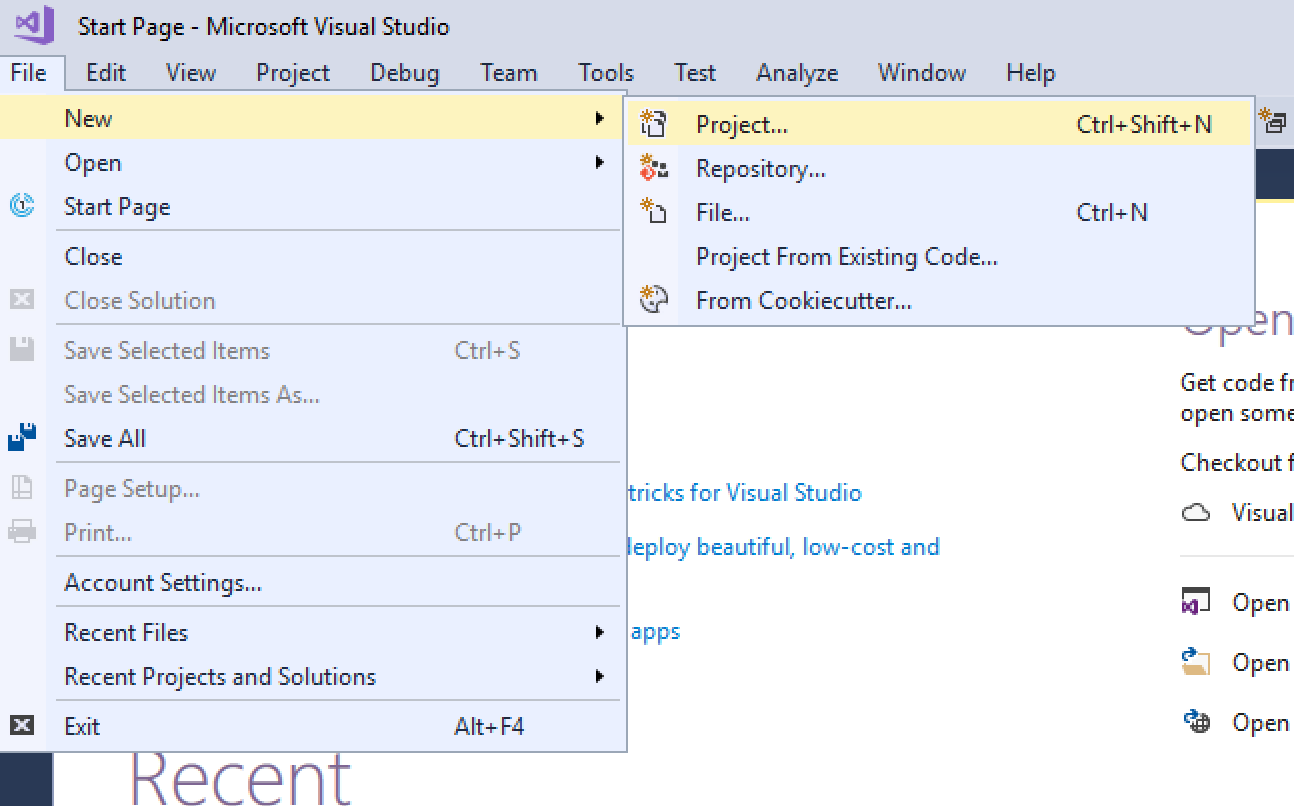Screen dimensions: 1294x806
Task: Open the Tools menu
Action: (606, 72)
